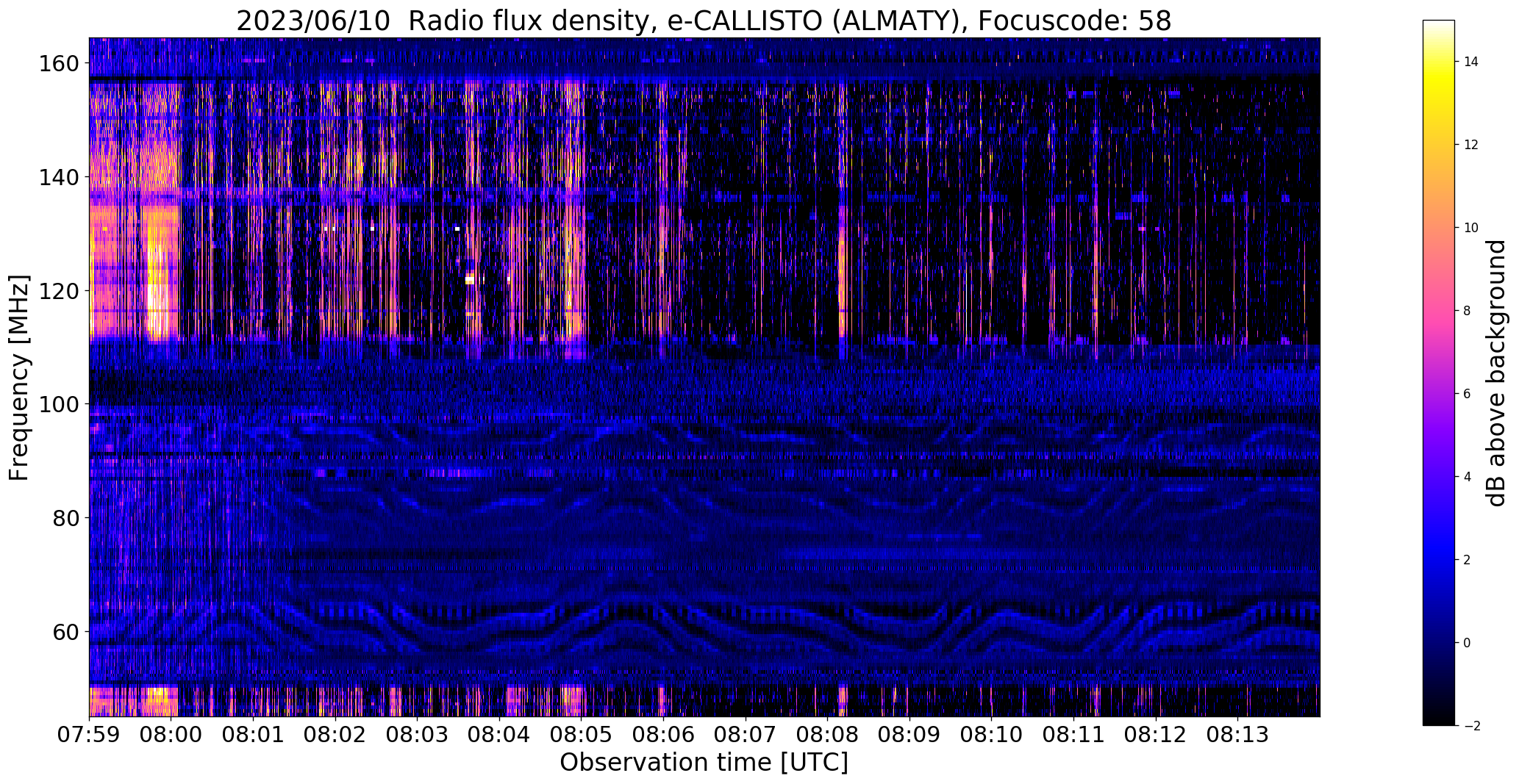
Task: Click the 08:07 time tick label
Action: pos(746,736)
